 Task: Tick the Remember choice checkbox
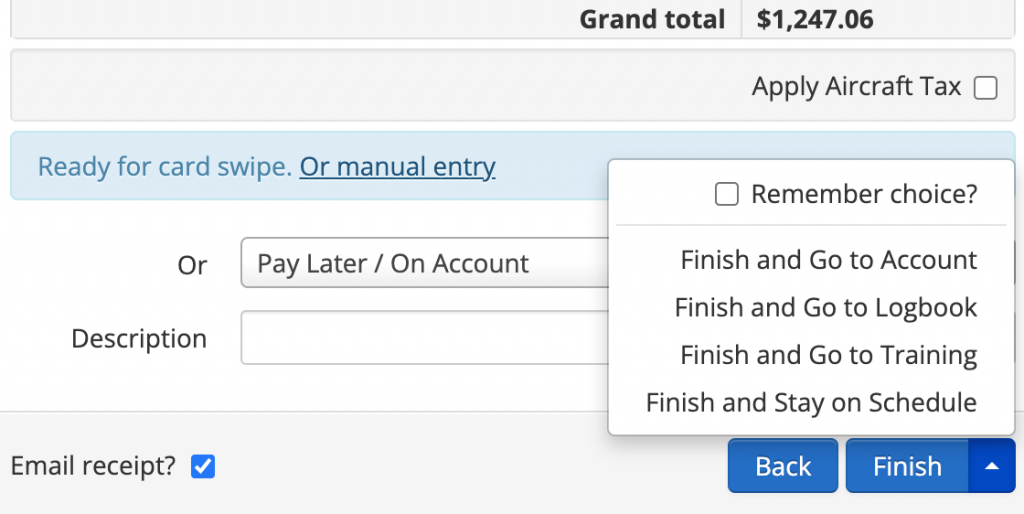727,194
